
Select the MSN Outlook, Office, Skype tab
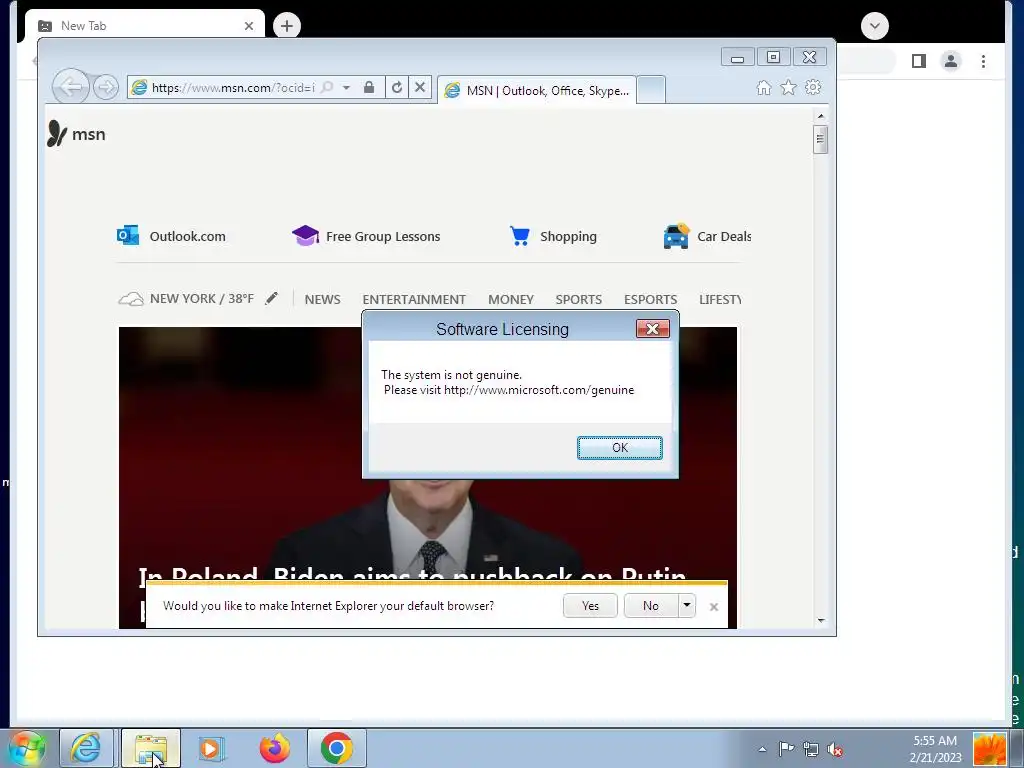[x=536, y=90]
